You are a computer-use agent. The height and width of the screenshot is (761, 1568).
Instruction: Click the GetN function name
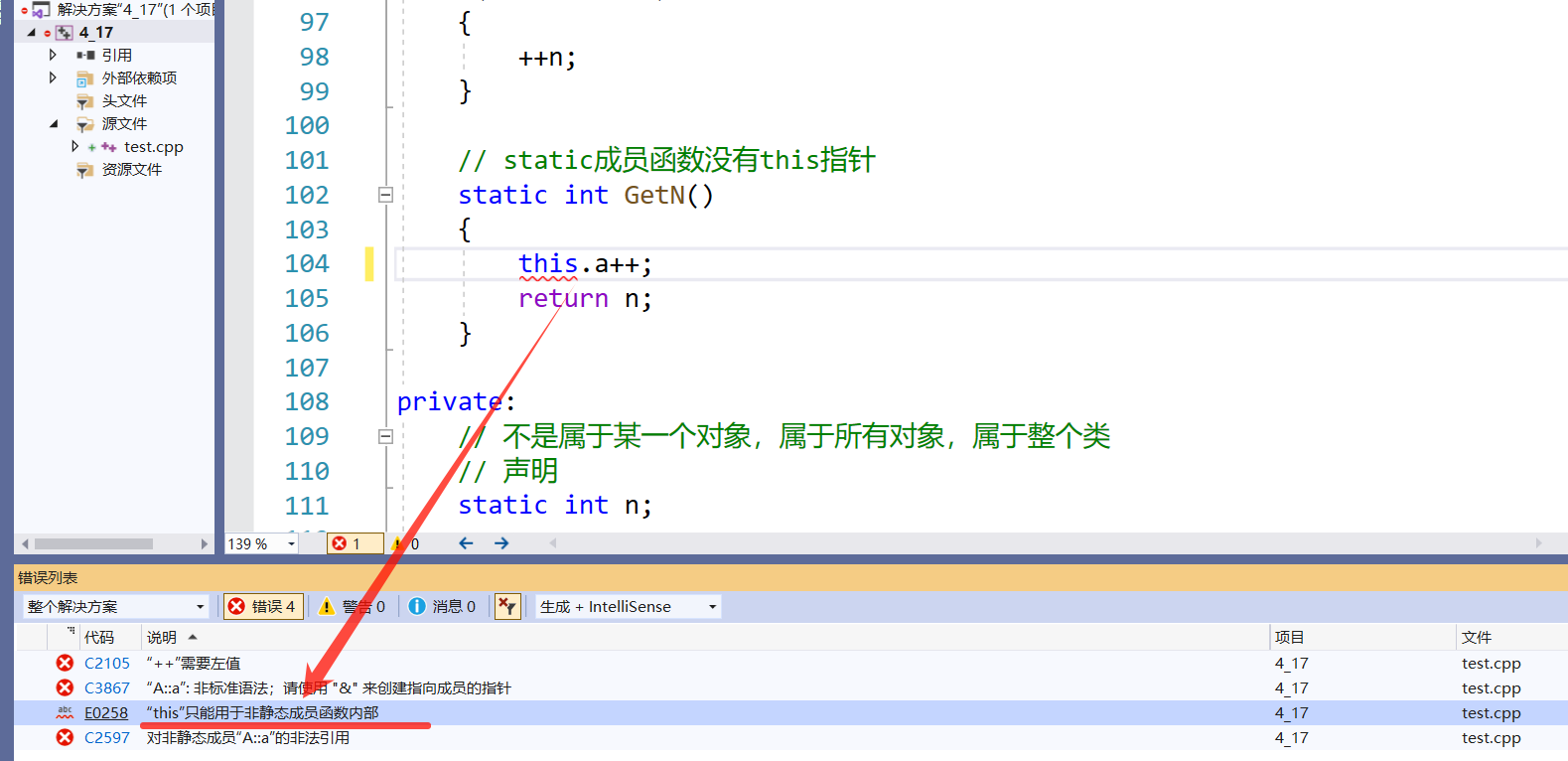pos(653,195)
